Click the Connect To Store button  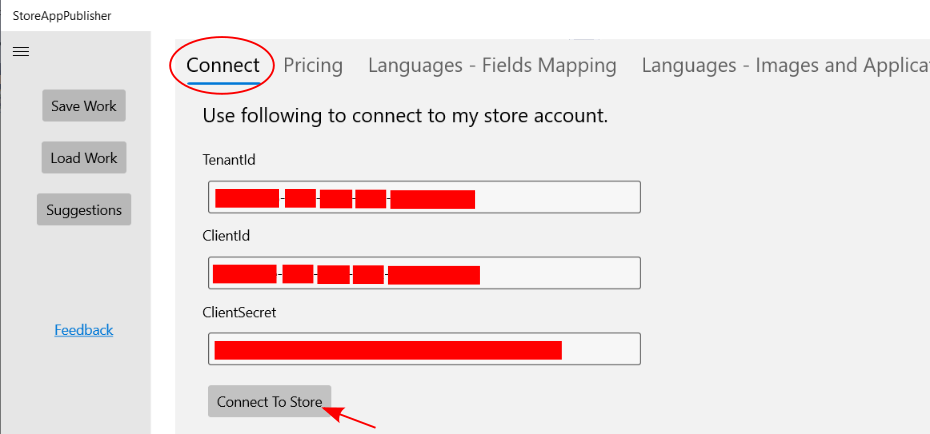[x=269, y=402]
